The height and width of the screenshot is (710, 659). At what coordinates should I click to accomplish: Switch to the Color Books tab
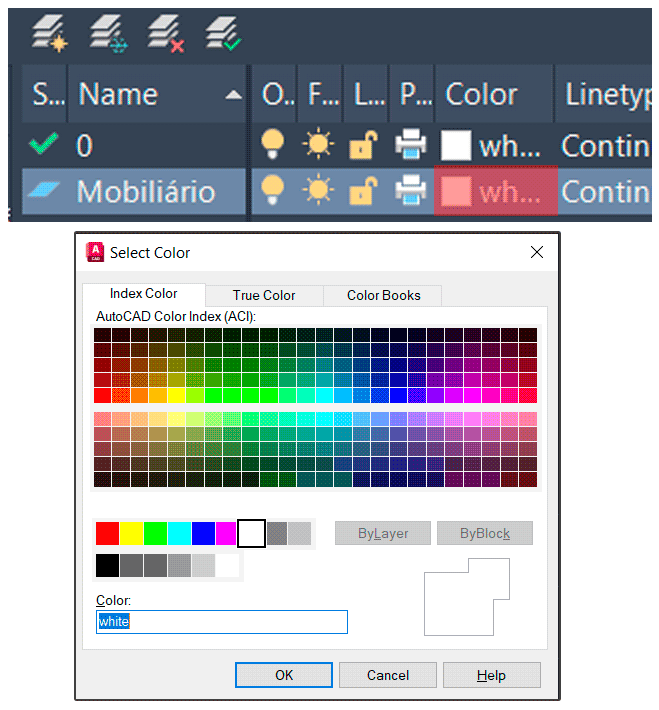pos(383,296)
